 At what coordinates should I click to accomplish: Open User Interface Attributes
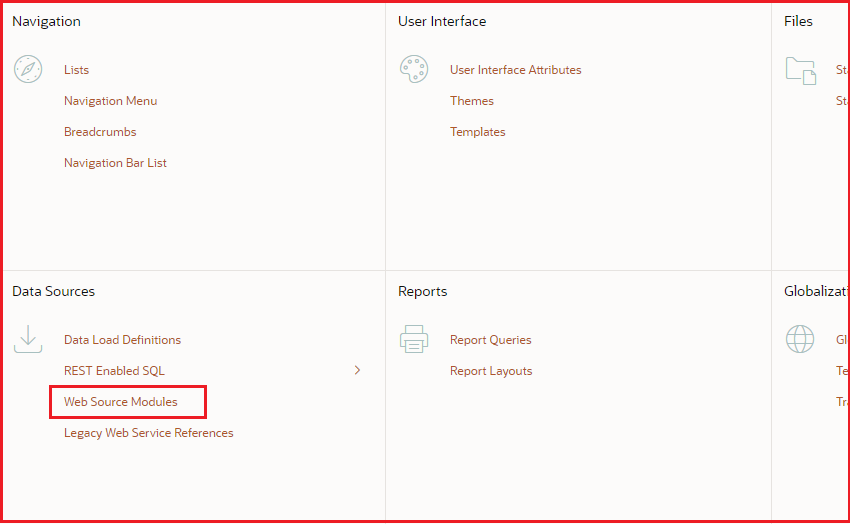(515, 70)
